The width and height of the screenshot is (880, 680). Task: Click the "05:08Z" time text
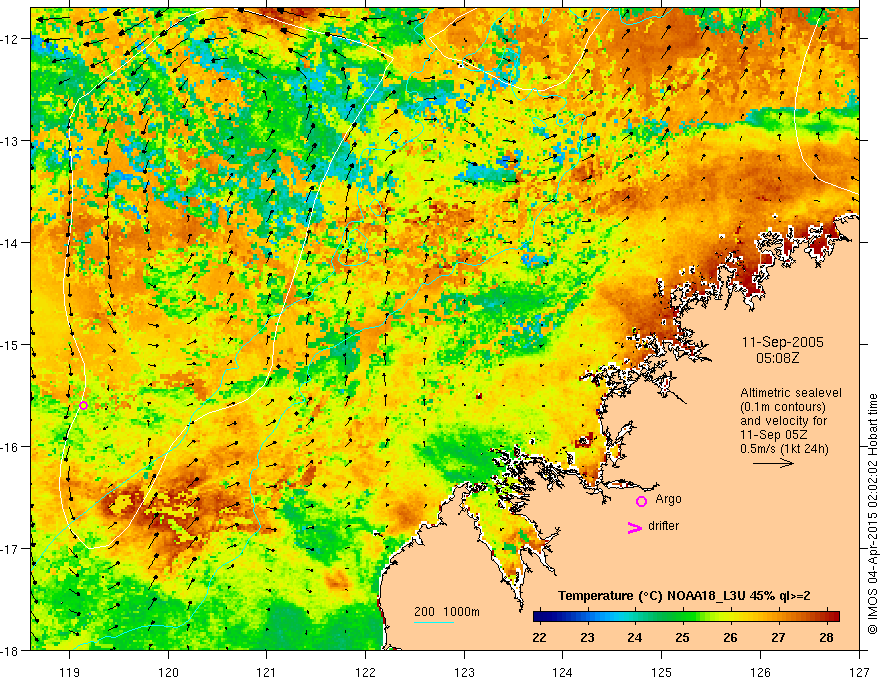777,357
